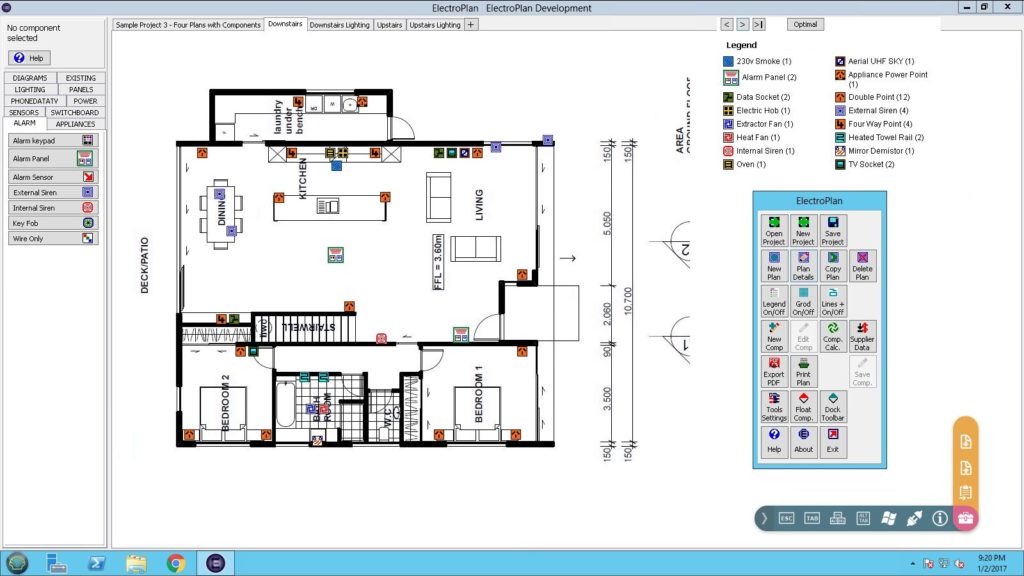Click the Optimal button
Viewport: 1024px width, 576px height.
(x=805, y=24)
